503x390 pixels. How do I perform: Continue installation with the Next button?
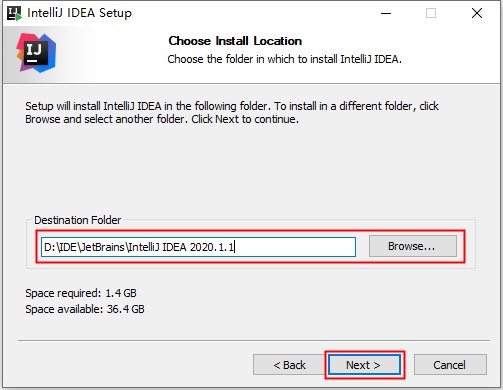[364, 365]
